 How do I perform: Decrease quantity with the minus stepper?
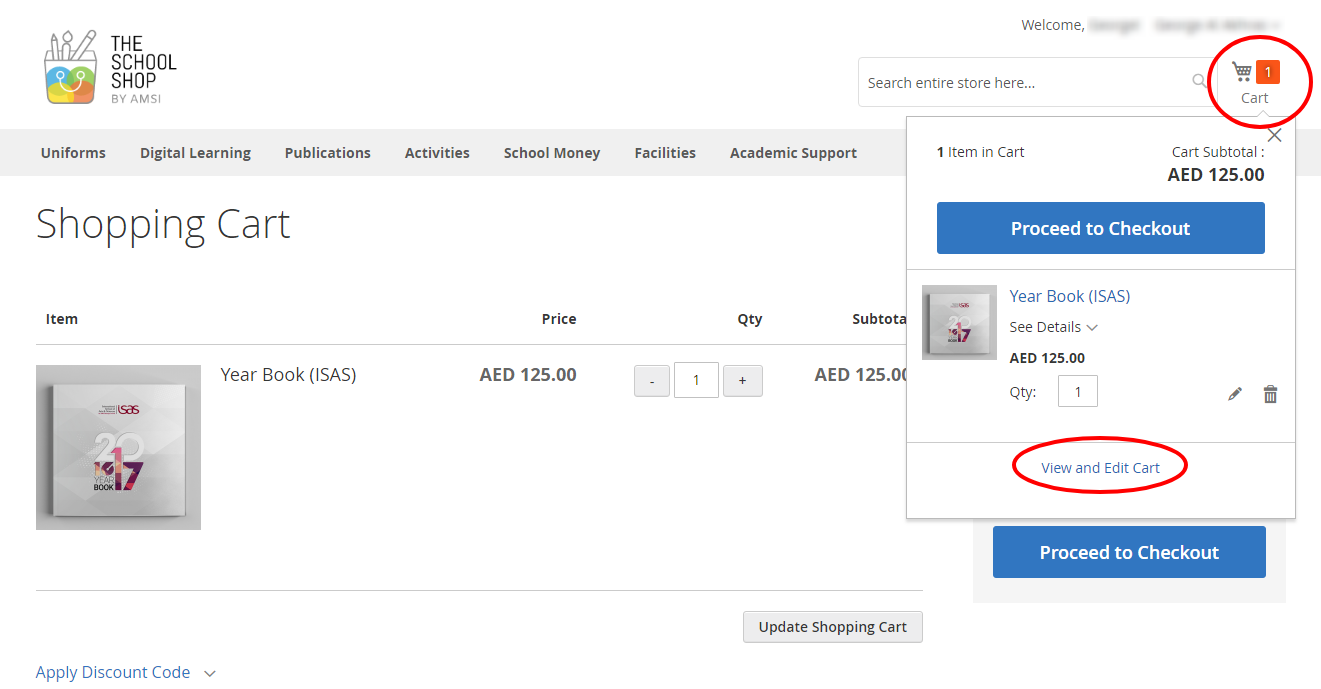point(651,380)
